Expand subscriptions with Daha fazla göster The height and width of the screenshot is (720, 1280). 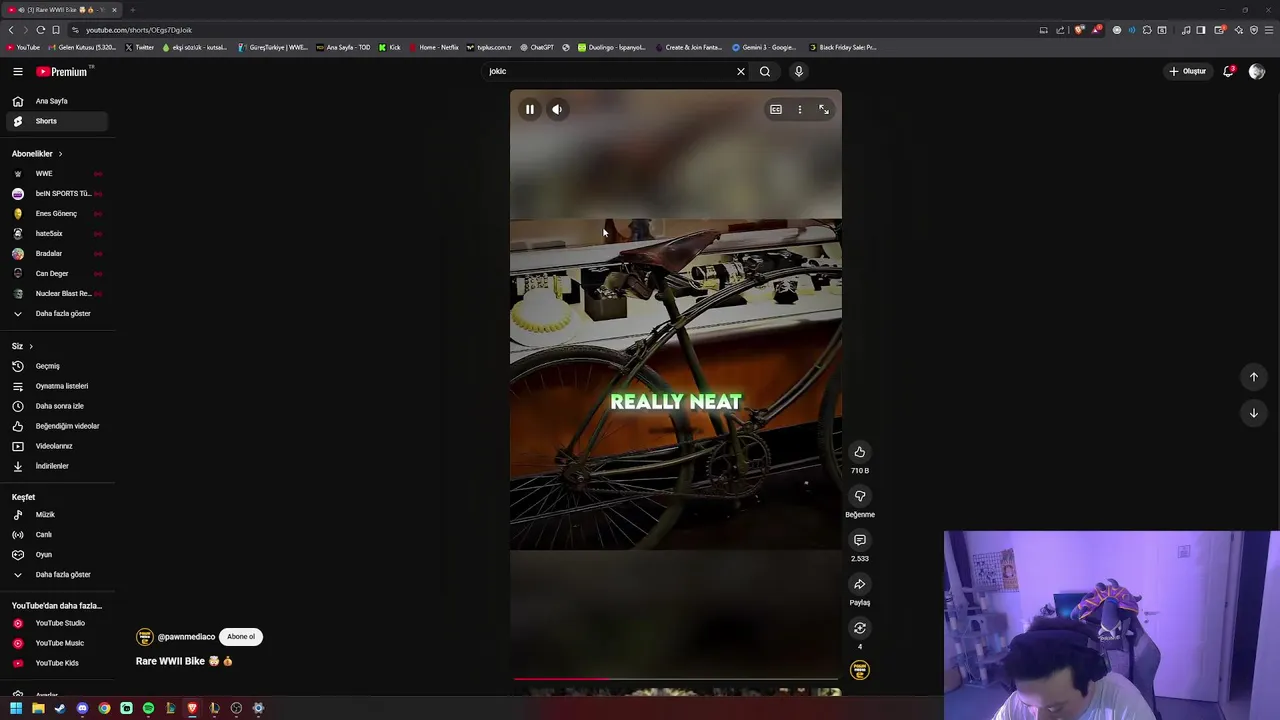(55, 313)
